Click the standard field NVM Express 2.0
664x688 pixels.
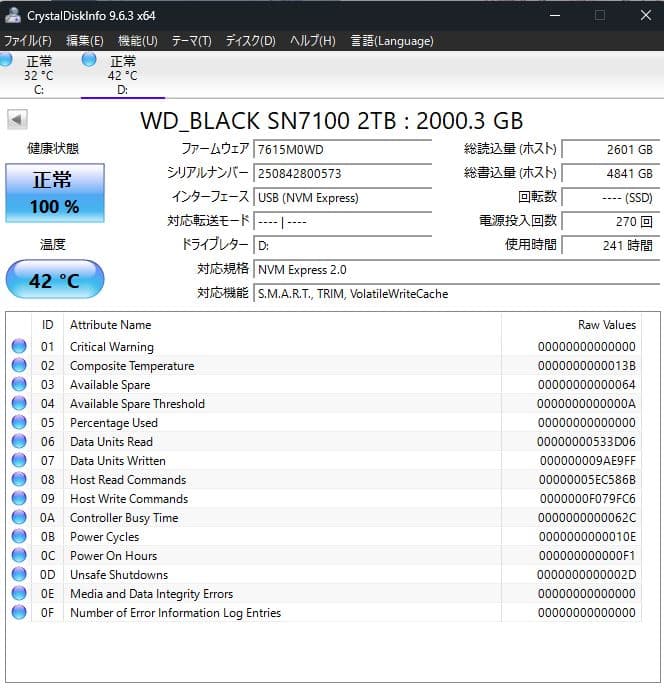point(456,270)
